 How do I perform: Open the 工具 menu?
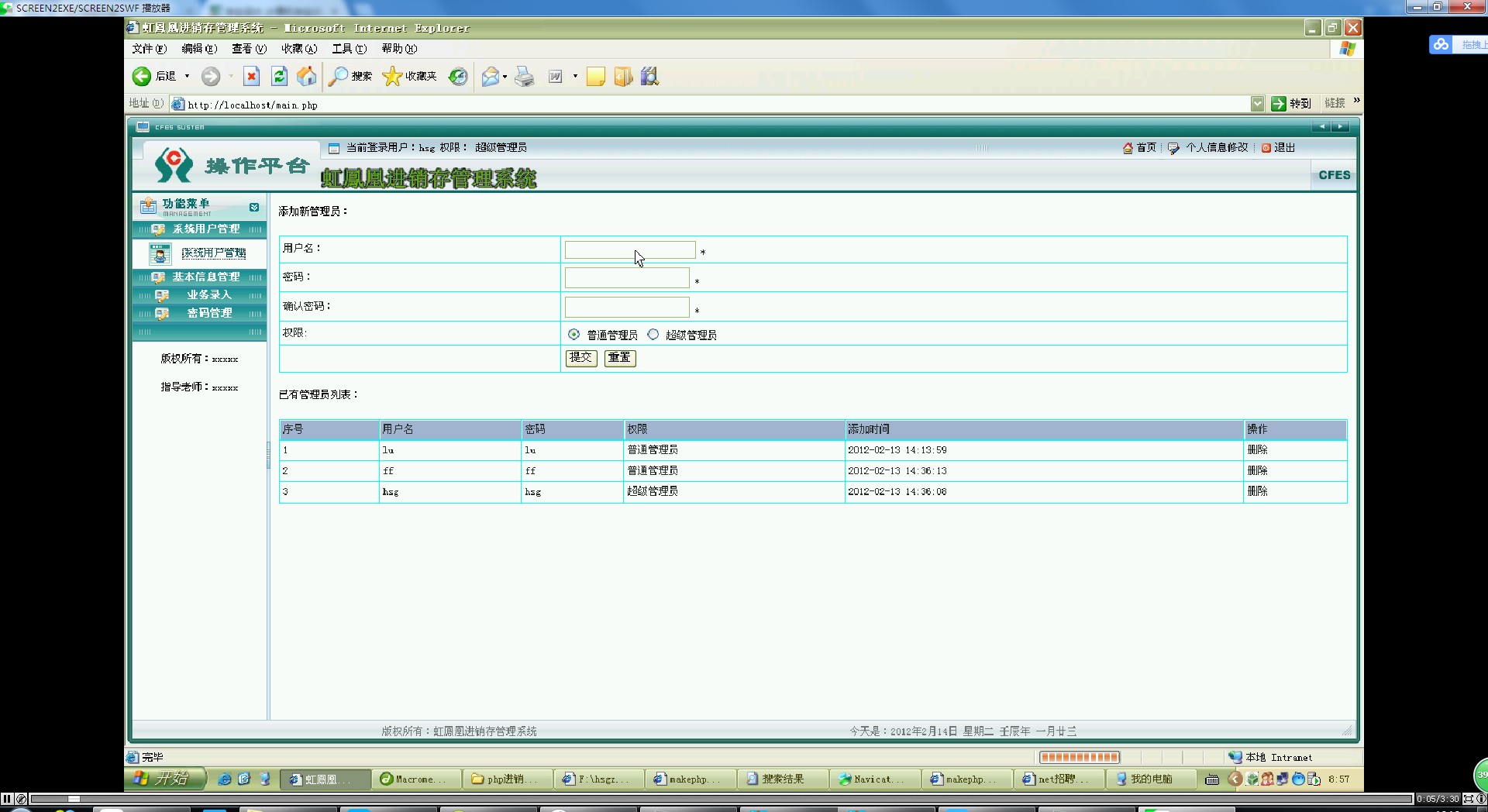350,49
